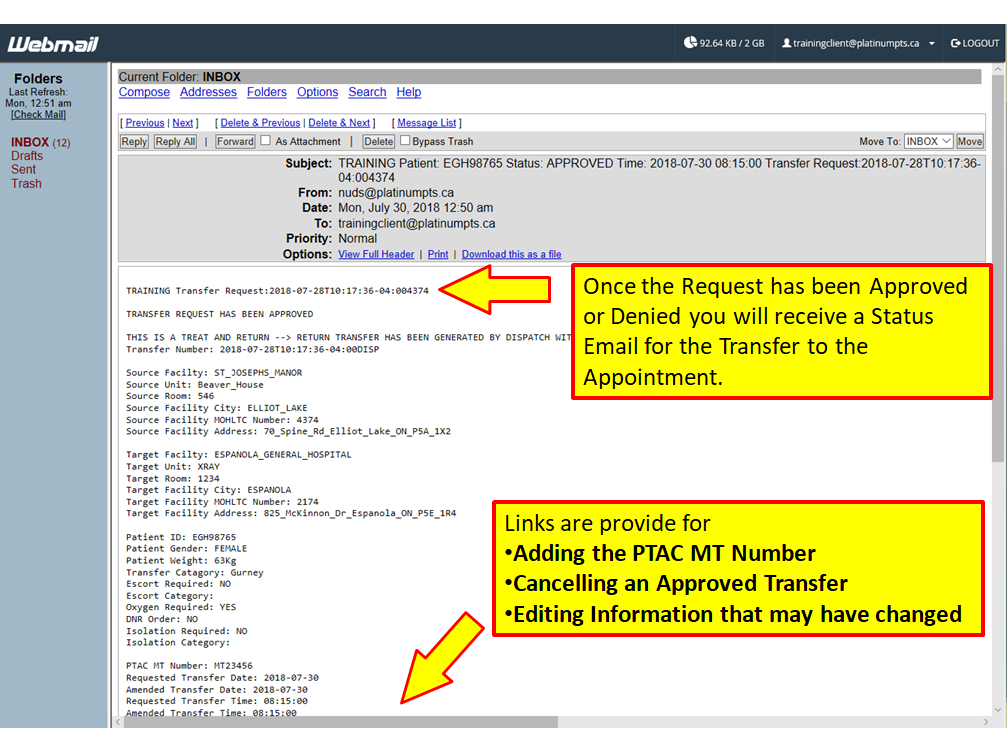Click the user account profile icon
This screenshot has width=1007, height=754.
pos(786,43)
